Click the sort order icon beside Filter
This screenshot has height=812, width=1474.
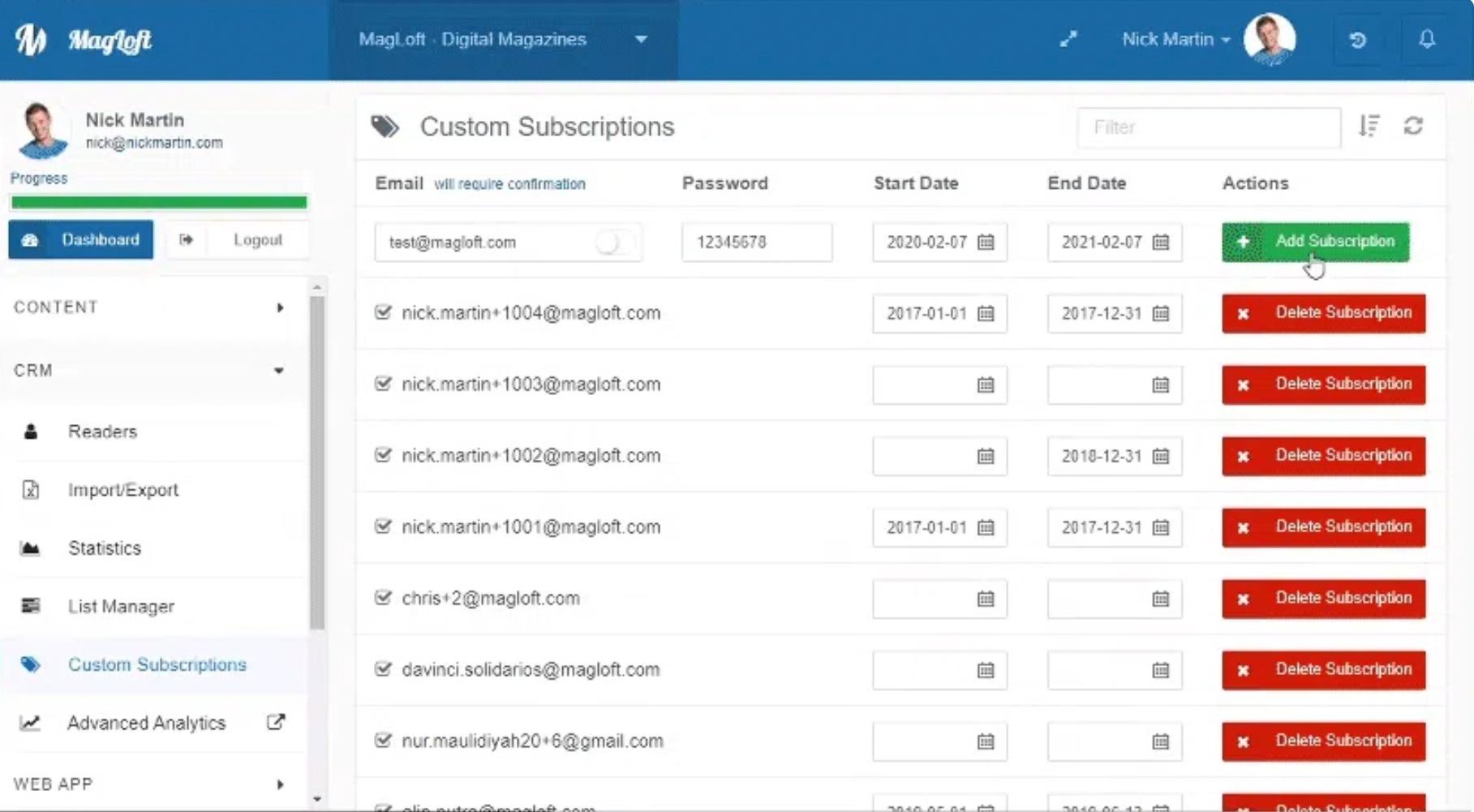(1369, 127)
